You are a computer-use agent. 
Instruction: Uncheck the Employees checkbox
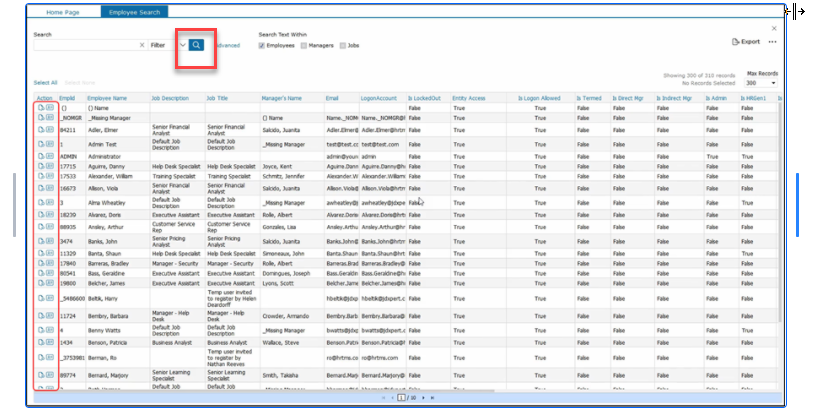pyautogui.click(x=262, y=45)
